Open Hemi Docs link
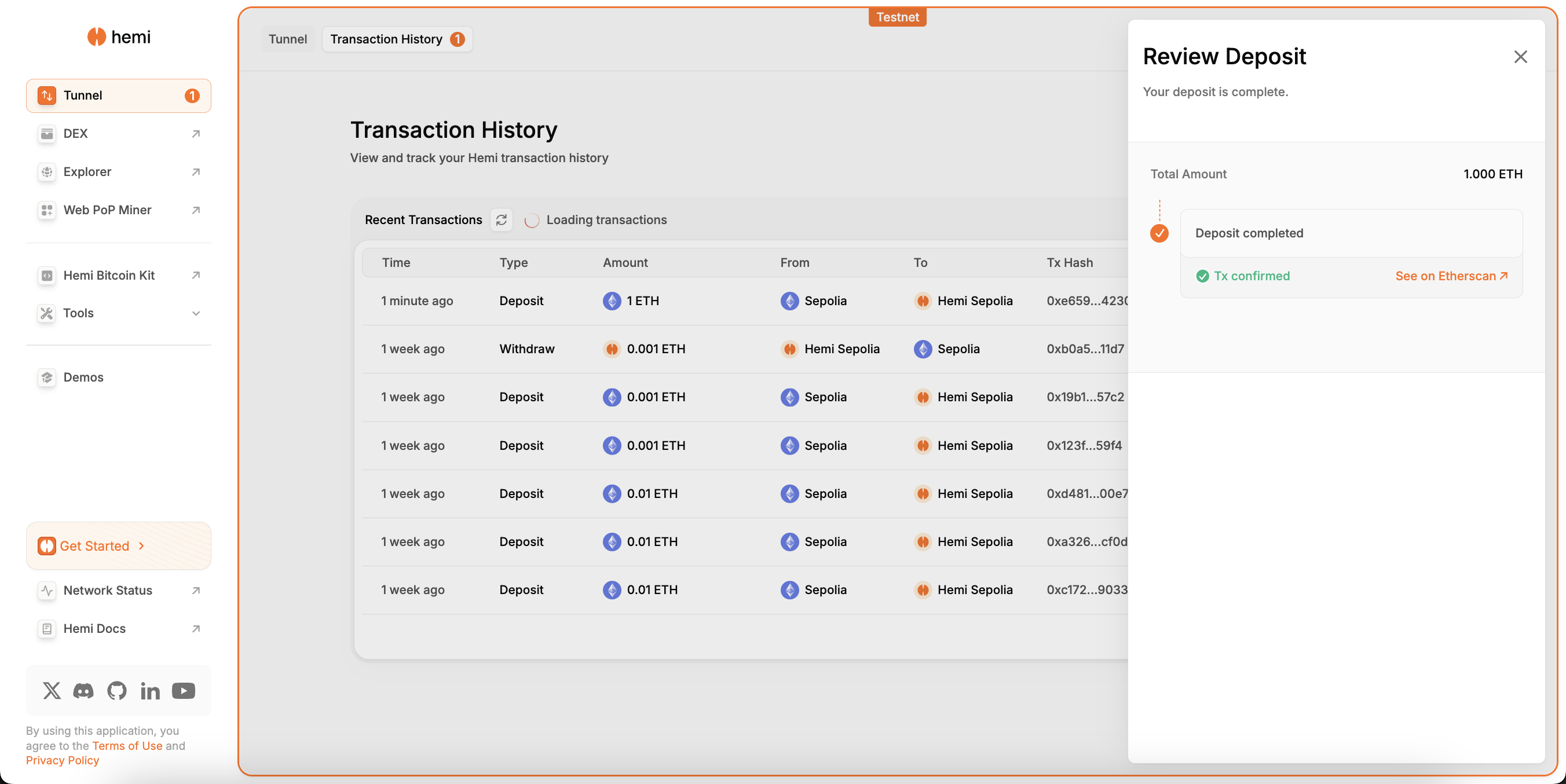This screenshot has width=1566, height=784. [119, 628]
